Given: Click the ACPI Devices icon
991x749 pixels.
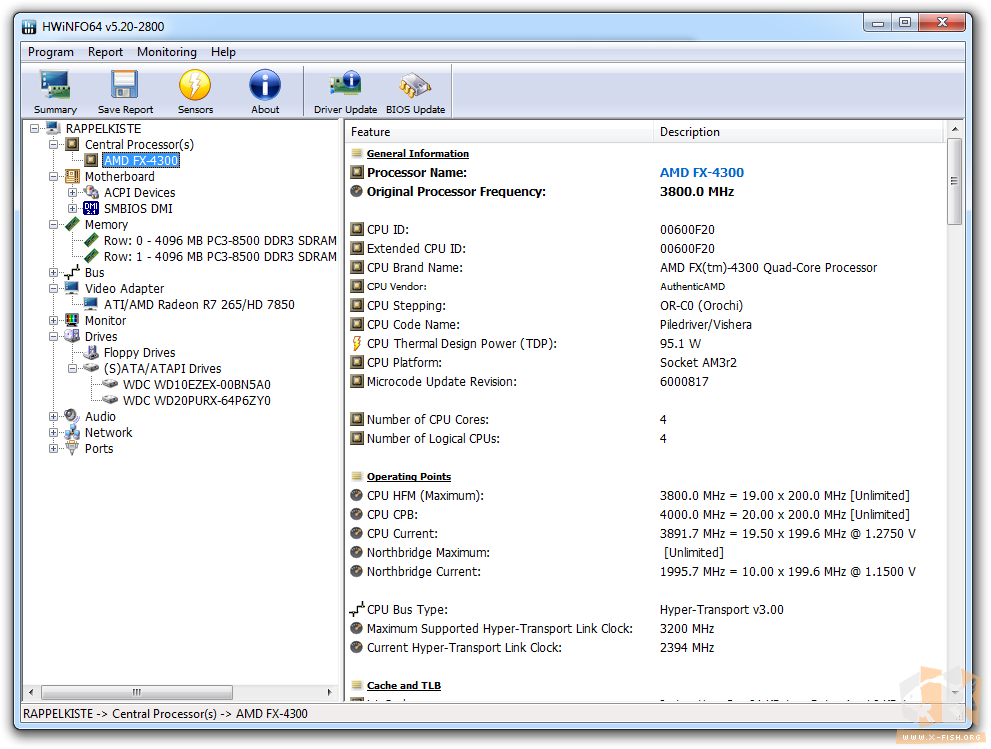Looking at the screenshot, I should pos(92,192).
